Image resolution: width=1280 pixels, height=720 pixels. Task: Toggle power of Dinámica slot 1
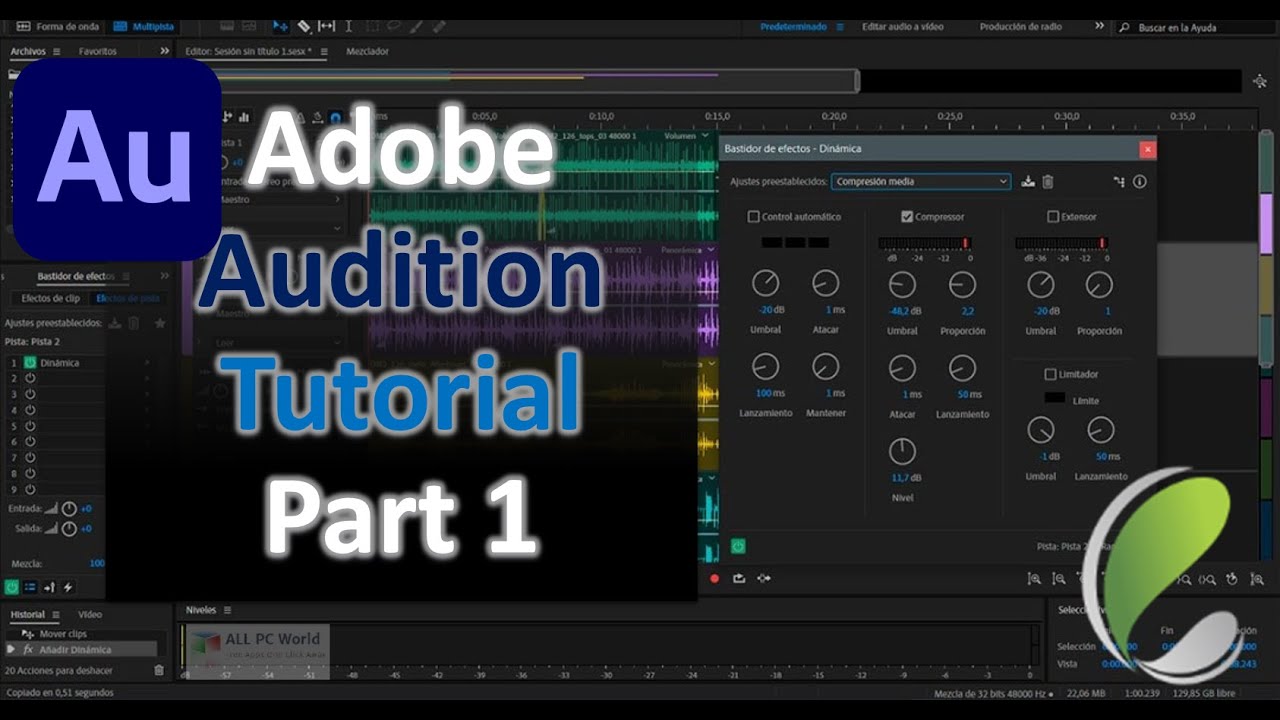(x=30, y=363)
